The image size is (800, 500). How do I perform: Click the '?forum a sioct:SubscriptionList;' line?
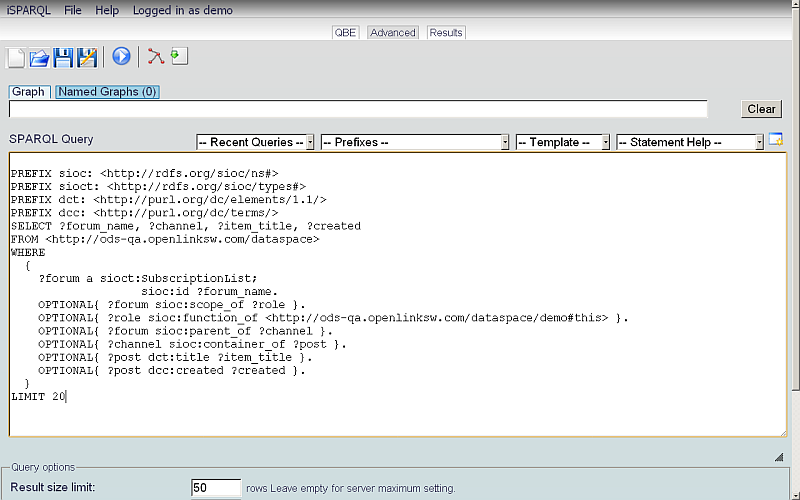148,279
